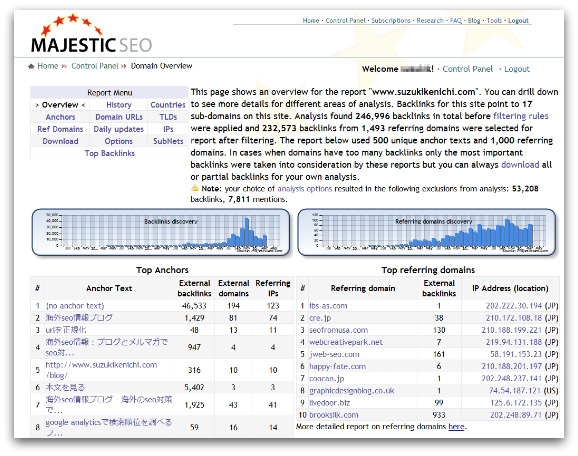Follow the 'here' link for detailed report
This screenshot has height=456, width=578.
[456, 427]
